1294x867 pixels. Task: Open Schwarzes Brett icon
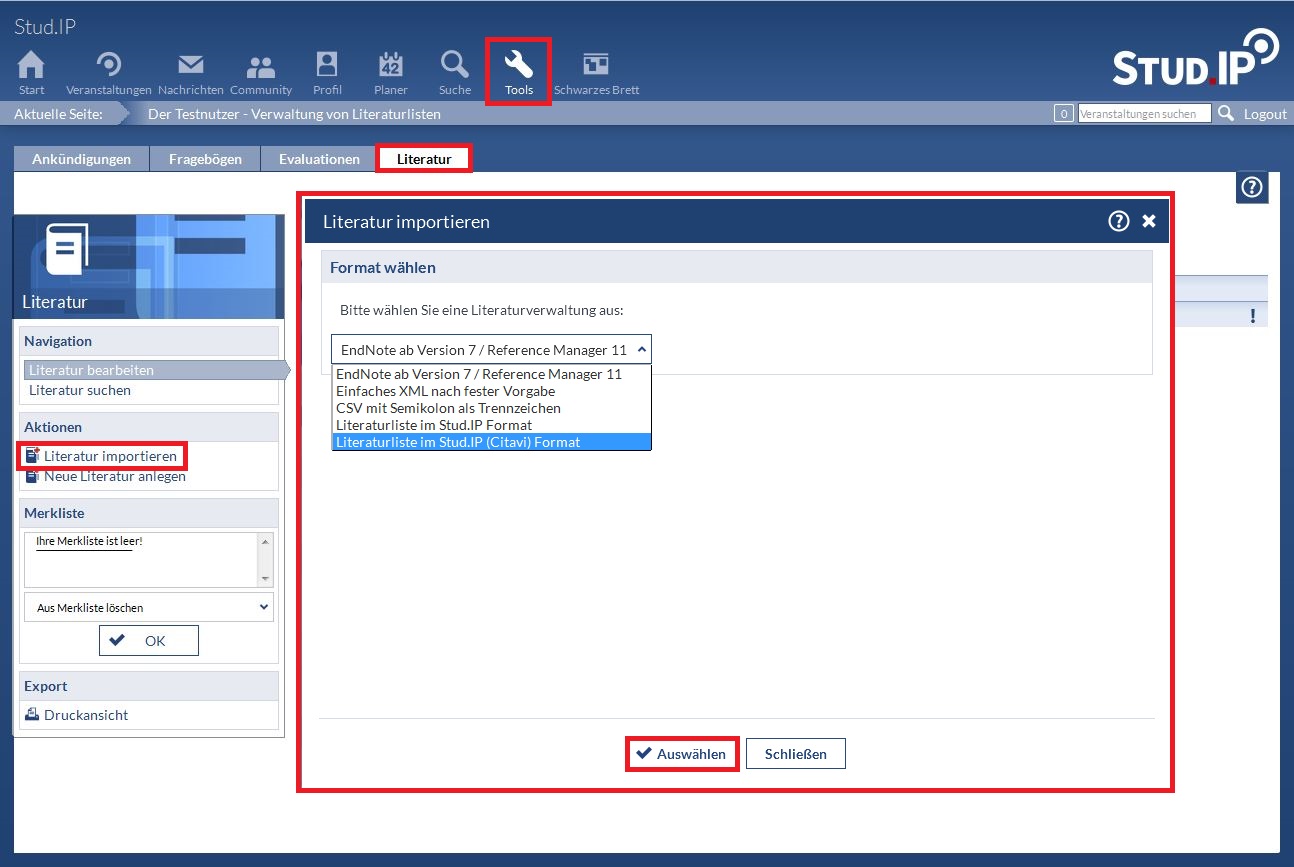596,66
